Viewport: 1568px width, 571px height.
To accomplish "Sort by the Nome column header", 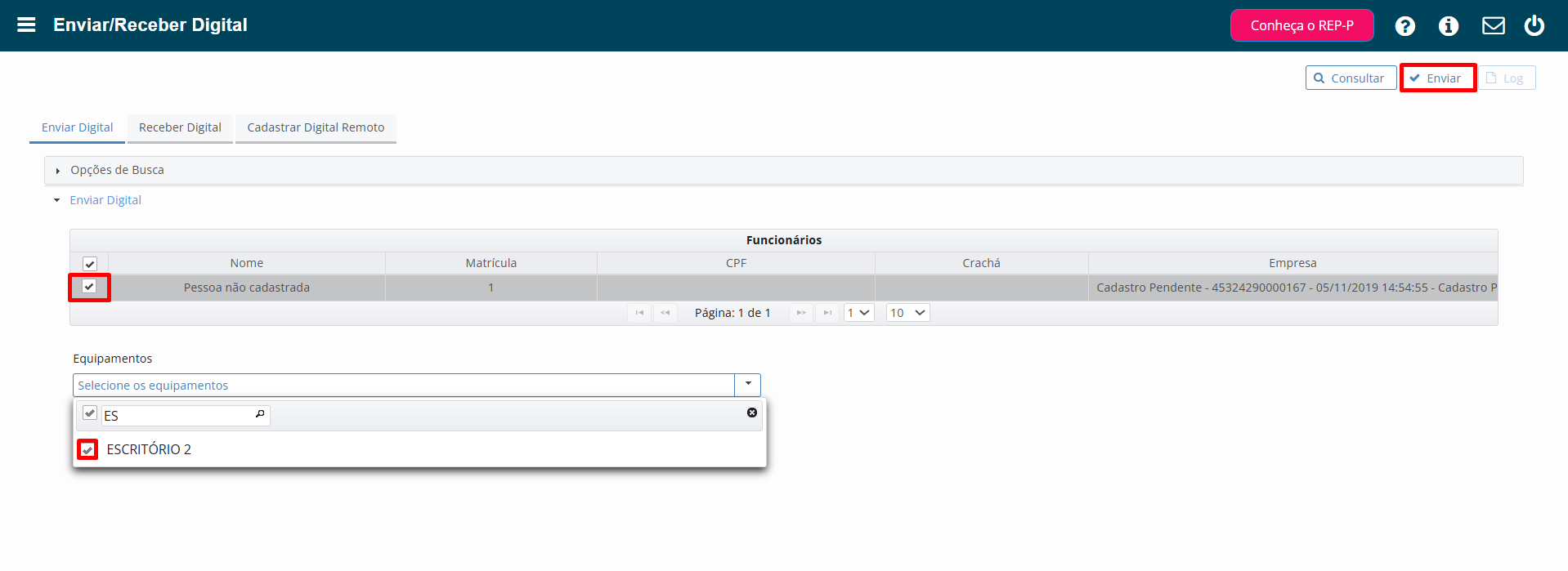I will [247, 263].
